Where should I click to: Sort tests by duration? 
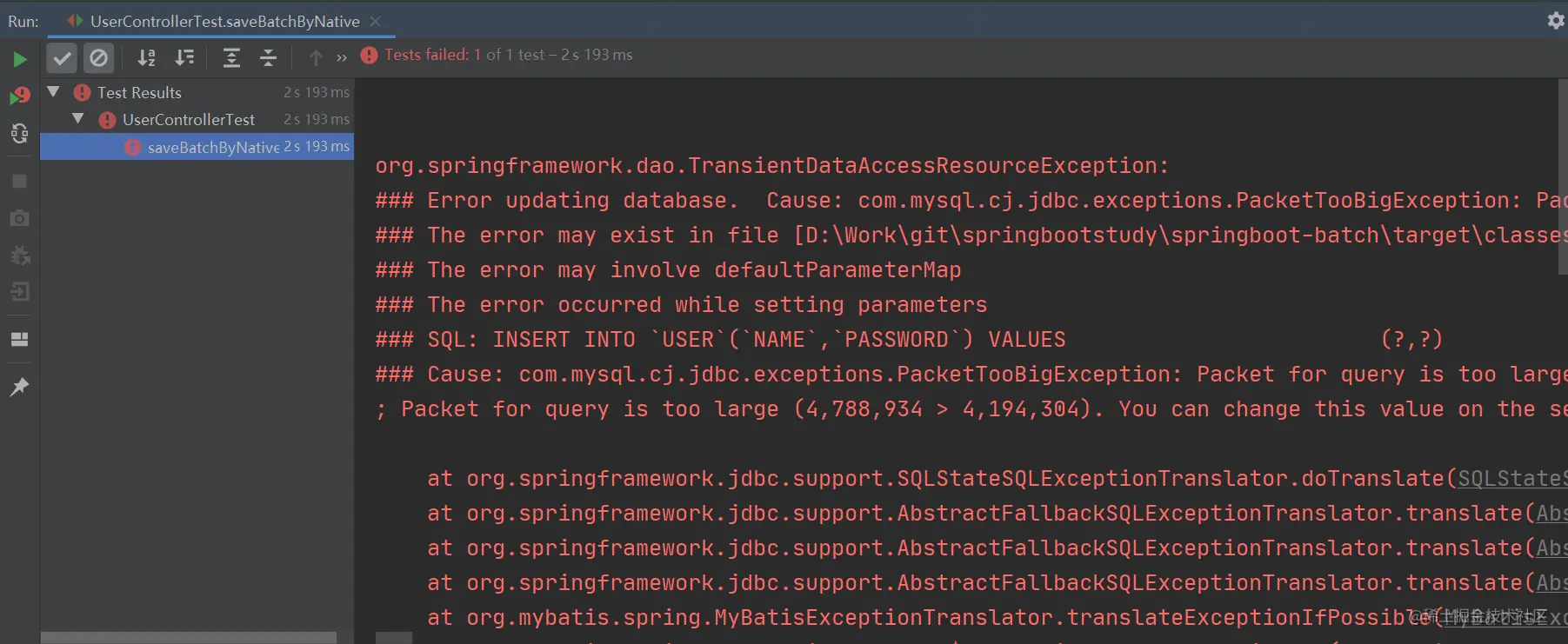[x=184, y=58]
